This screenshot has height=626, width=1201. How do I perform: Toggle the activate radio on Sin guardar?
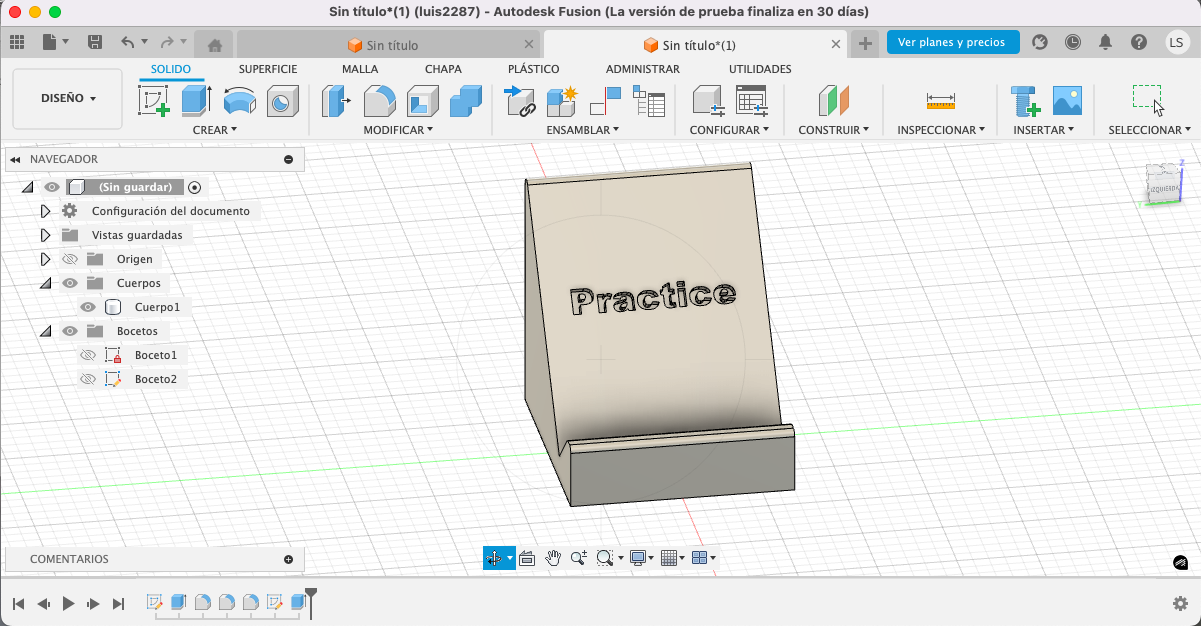click(x=195, y=187)
